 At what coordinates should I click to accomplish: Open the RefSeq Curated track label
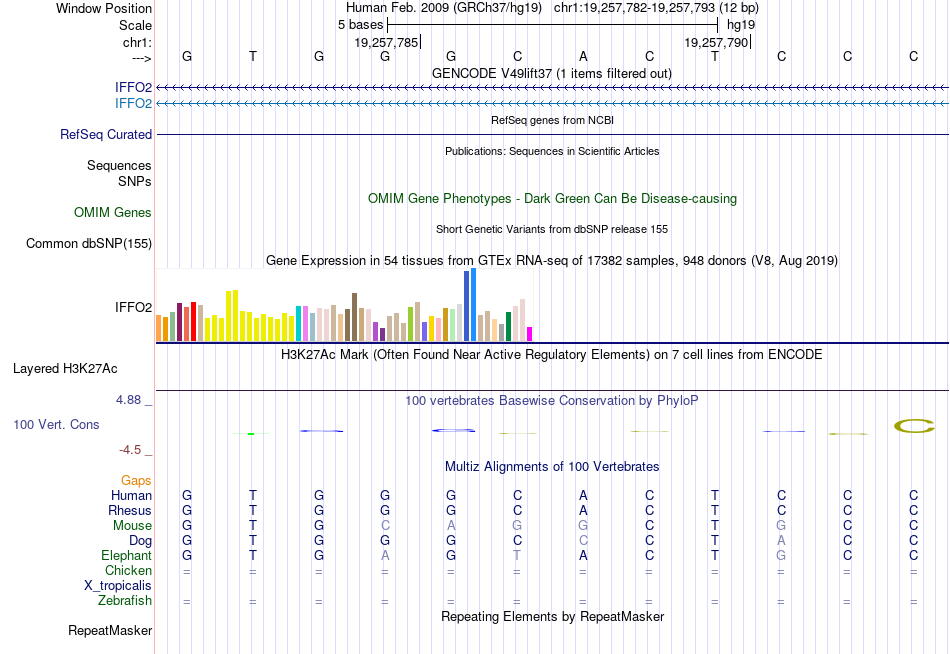105,135
